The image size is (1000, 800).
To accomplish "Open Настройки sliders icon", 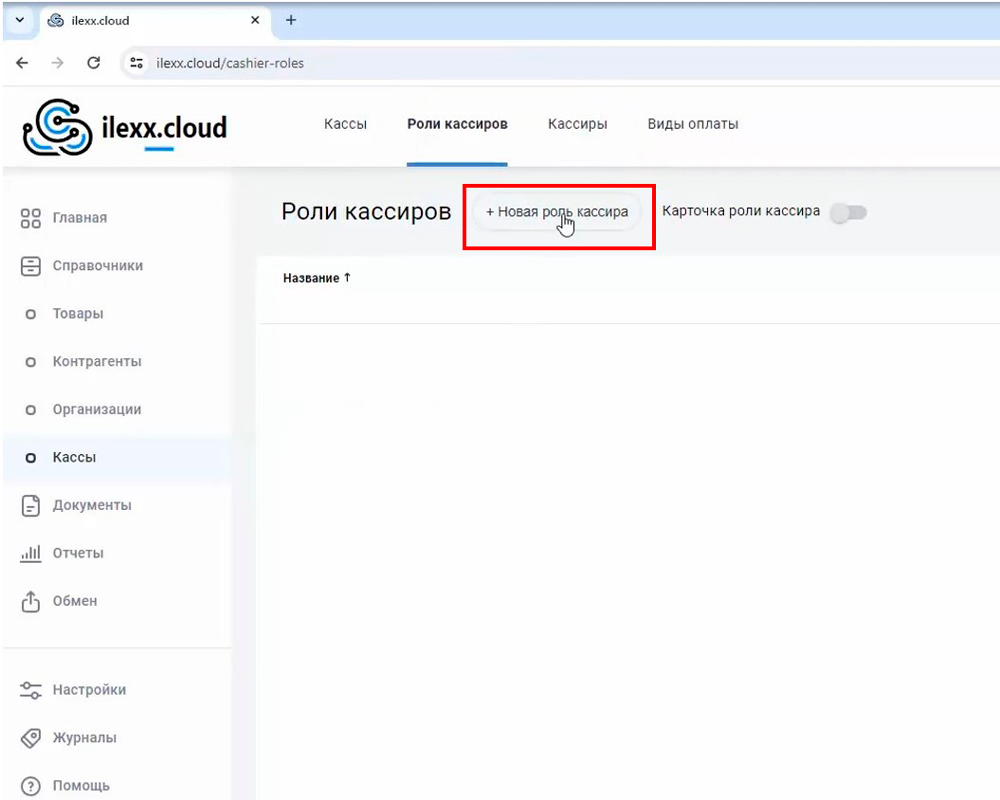I will point(31,690).
